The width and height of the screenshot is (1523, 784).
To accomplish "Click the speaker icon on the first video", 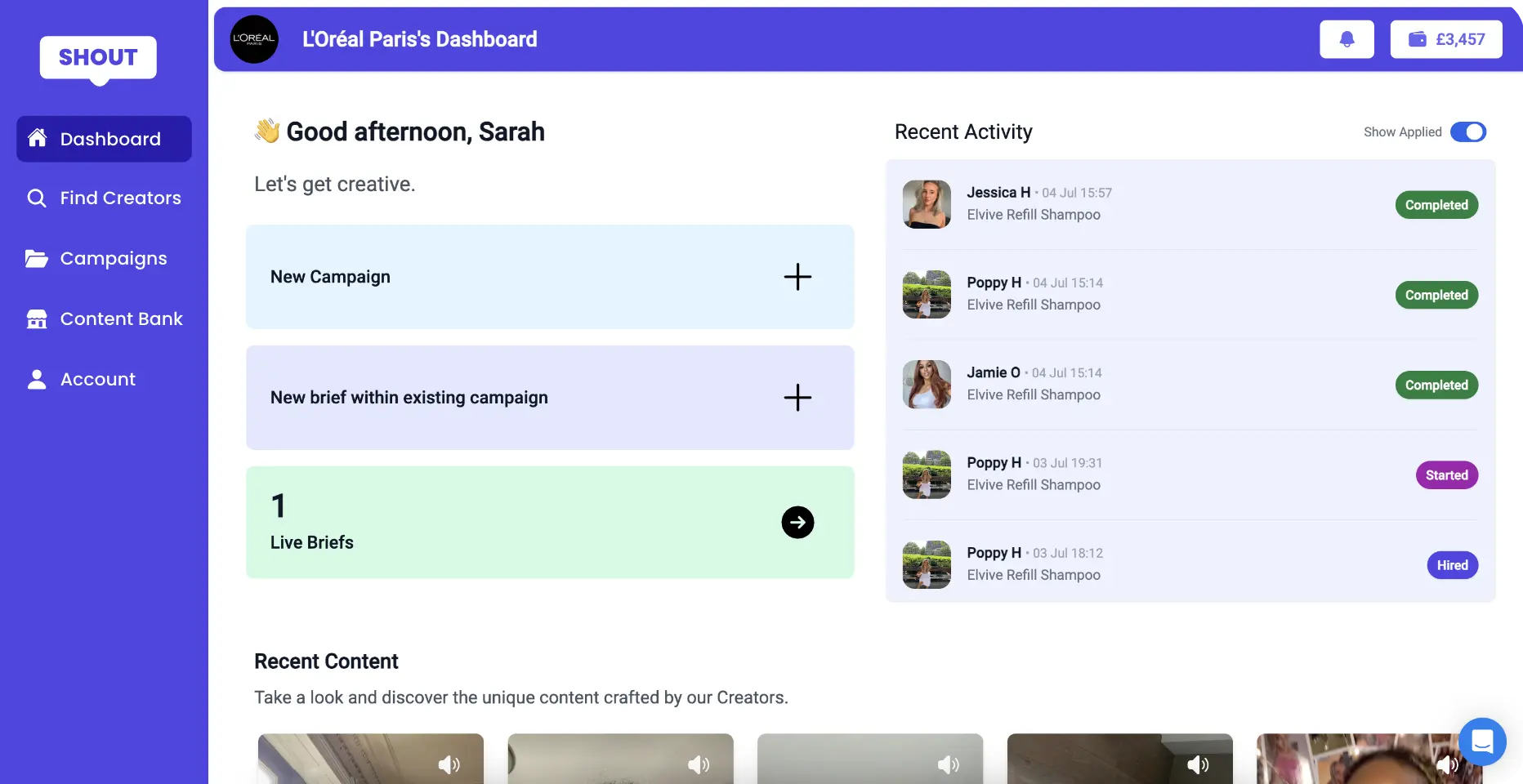I will point(449,764).
